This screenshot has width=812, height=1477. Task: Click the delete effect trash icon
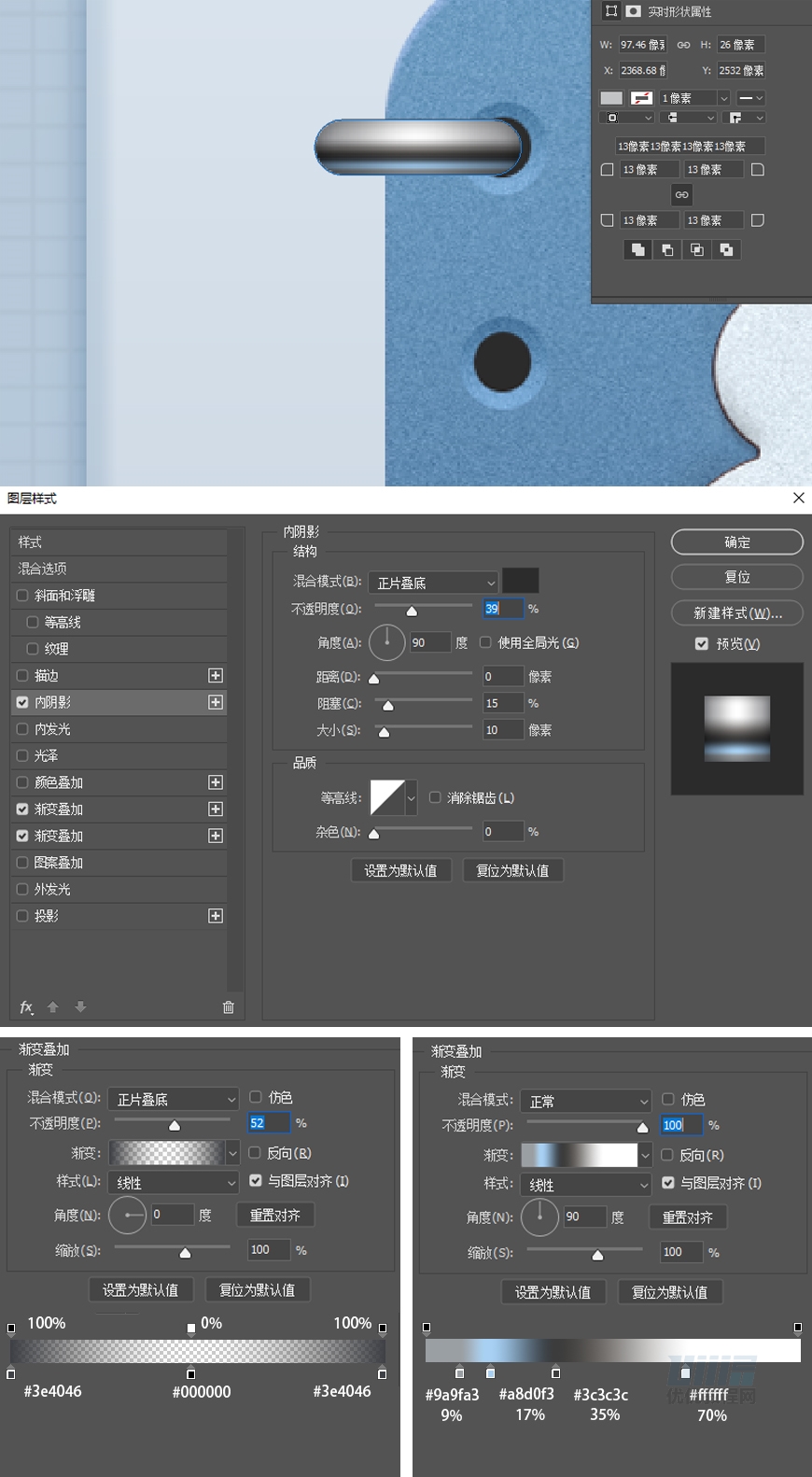(228, 1006)
